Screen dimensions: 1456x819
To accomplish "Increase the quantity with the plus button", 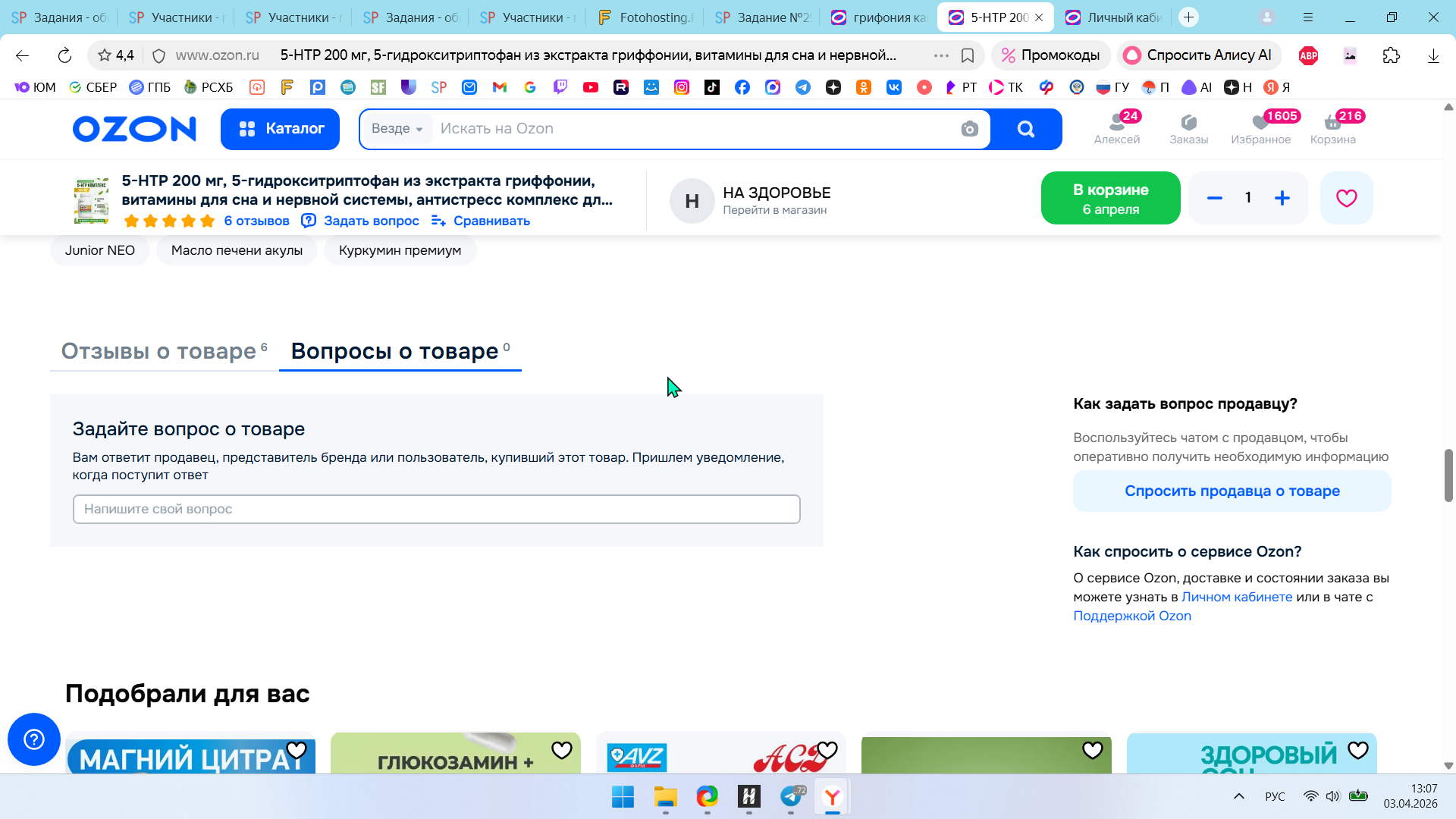I will click(x=1282, y=198).
